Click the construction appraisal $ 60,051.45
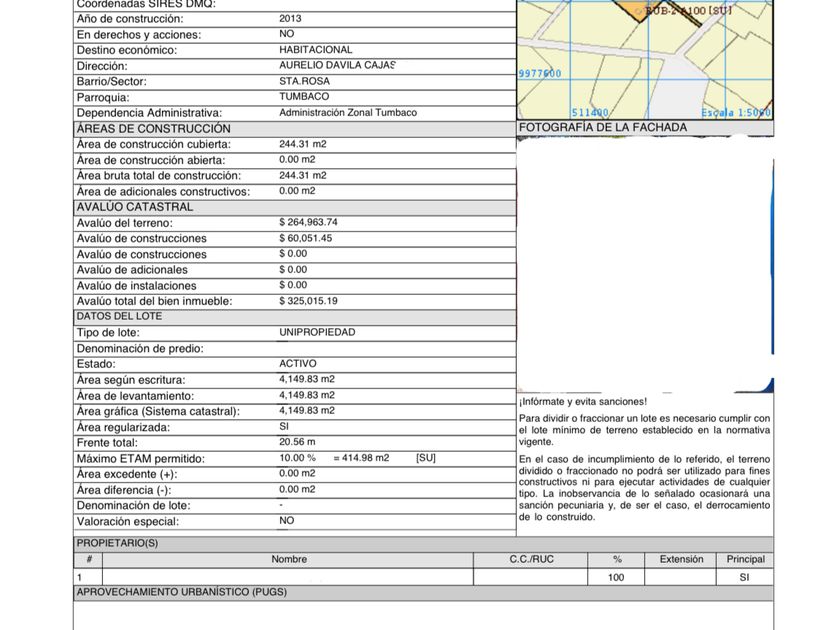This screenshot has height=630, width=840. tap(305, 238)
